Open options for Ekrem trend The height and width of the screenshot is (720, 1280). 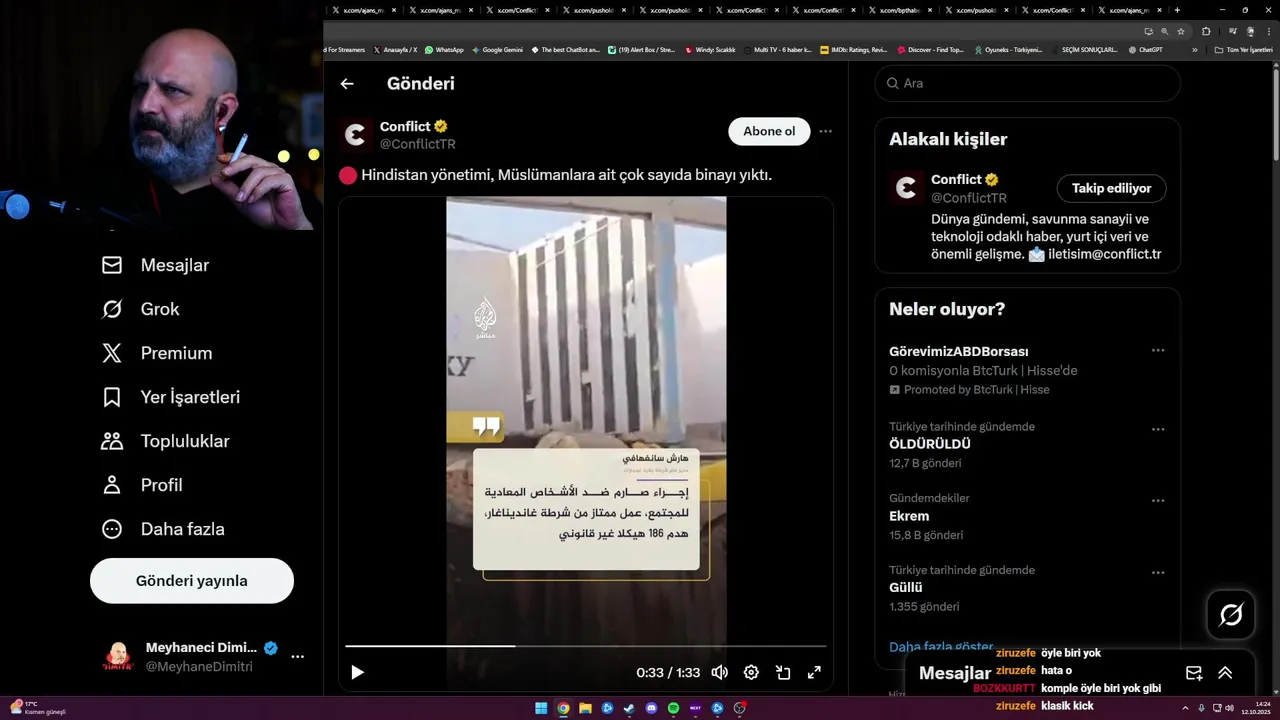[1158, 501]
